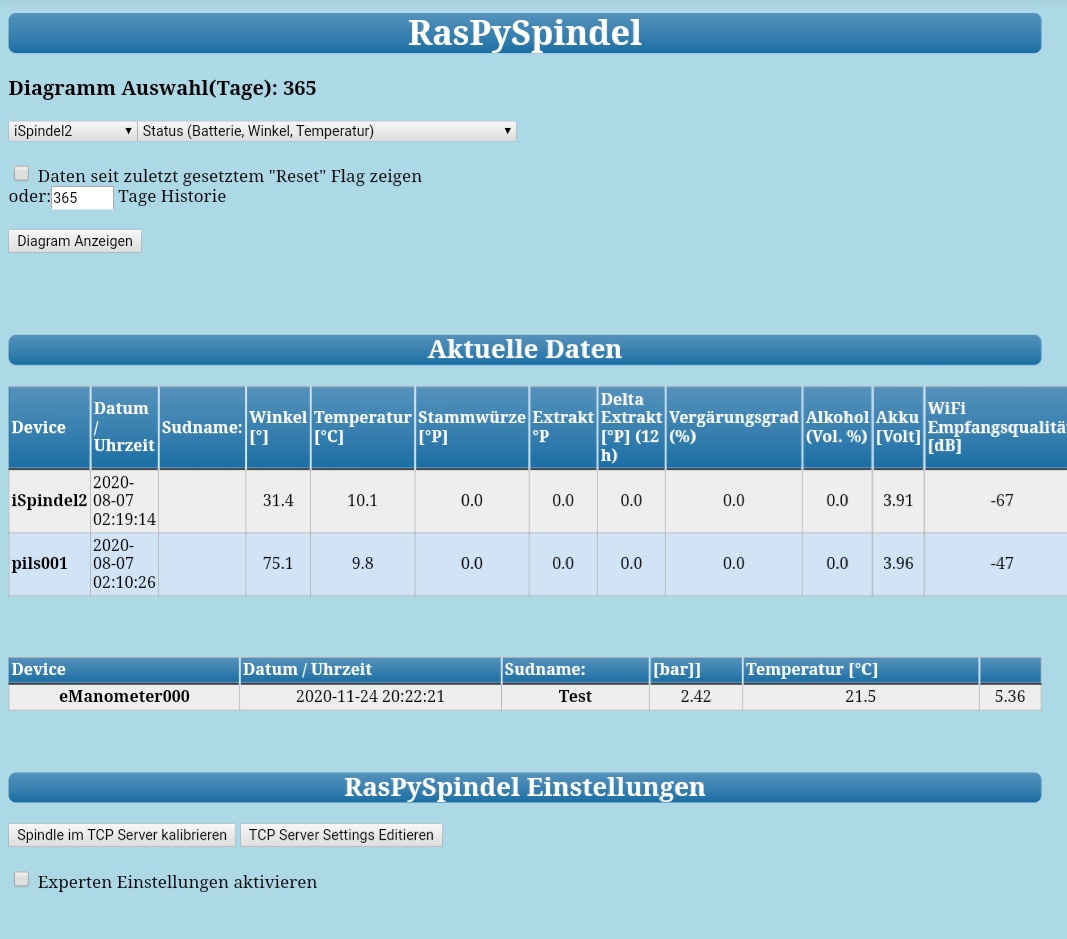This screenshot has width=1067, height=939.
Task: Click Spindle im TCP Server kalibrieren button
Action: pos(122,835)
